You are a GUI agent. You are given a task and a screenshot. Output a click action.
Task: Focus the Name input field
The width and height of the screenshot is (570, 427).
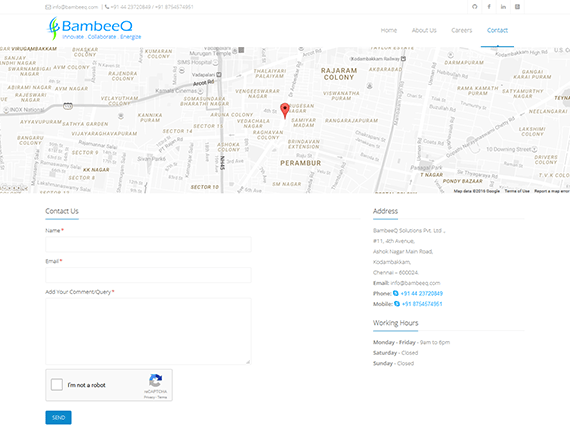click(x=148, y=244)
